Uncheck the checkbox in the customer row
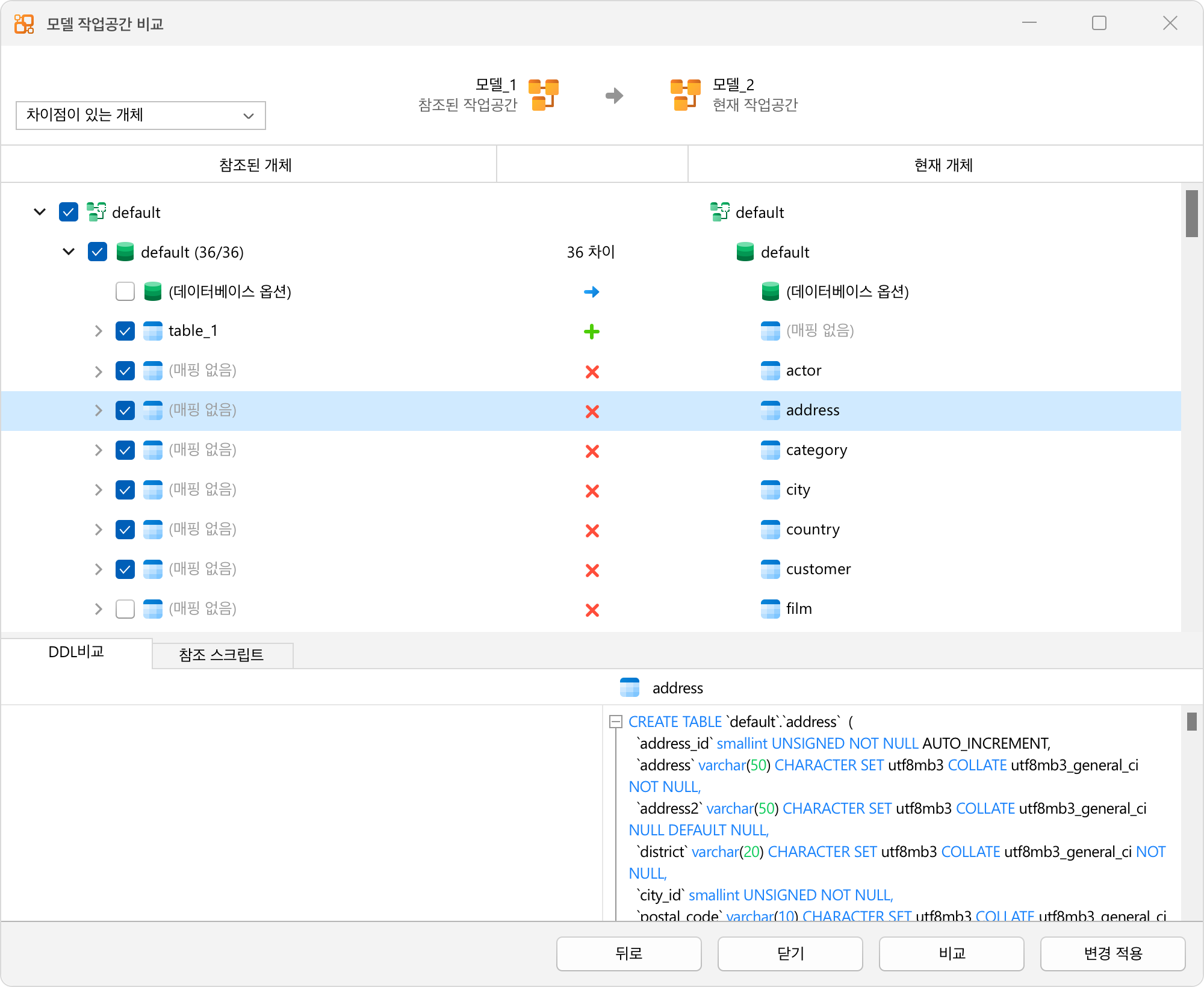1204x987 pixels. pos(125,569)
